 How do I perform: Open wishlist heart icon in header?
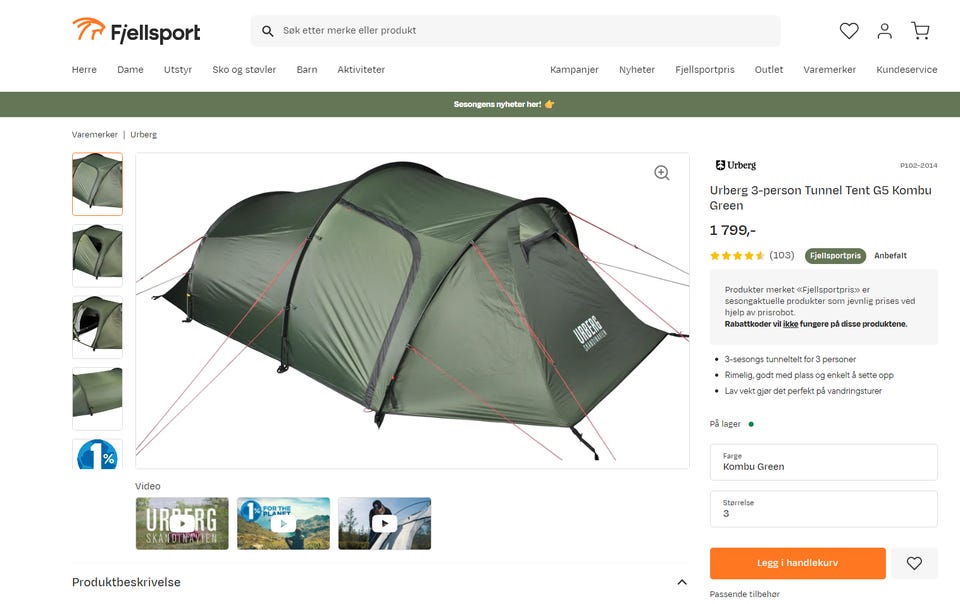tap(849, 31)
